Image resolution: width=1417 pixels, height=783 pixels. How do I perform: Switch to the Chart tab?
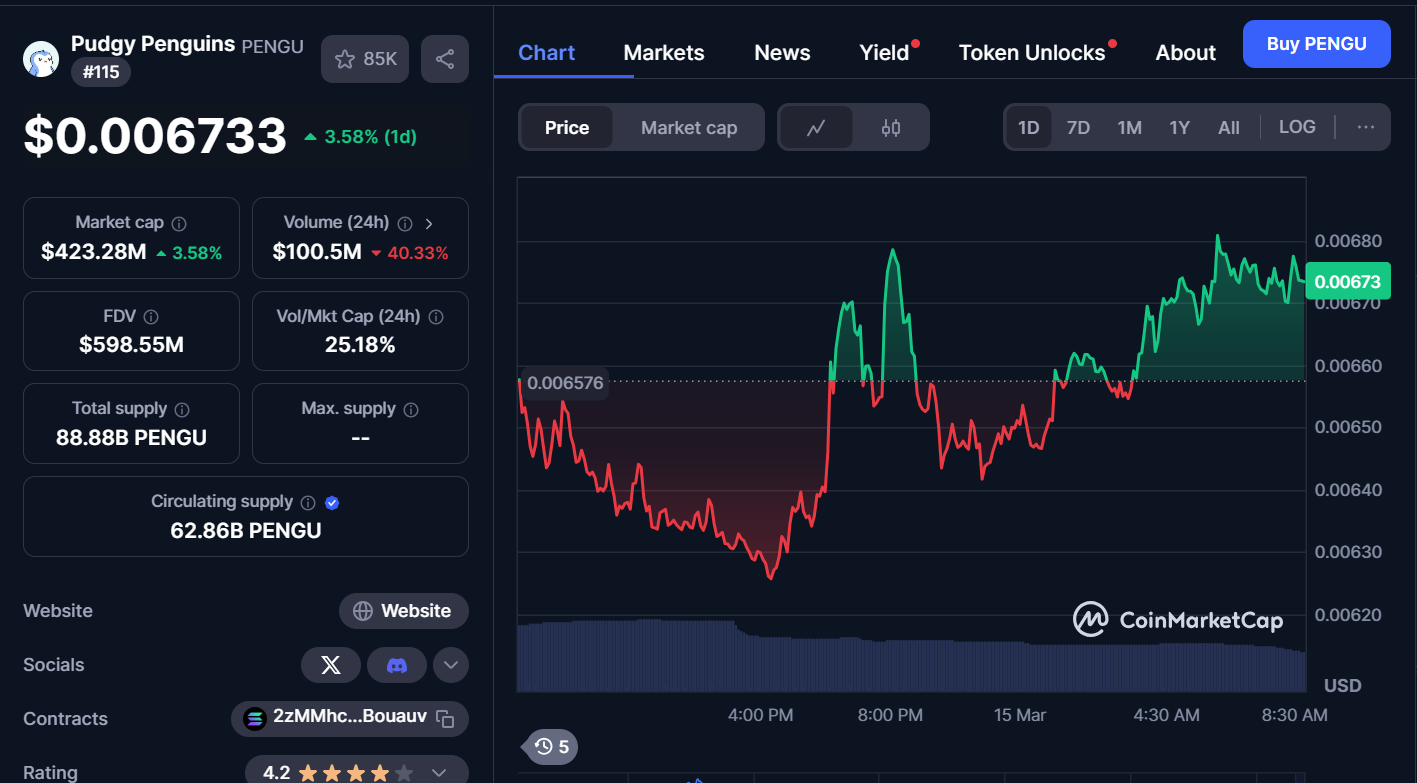pyautogui.click(x=547, y=53)
